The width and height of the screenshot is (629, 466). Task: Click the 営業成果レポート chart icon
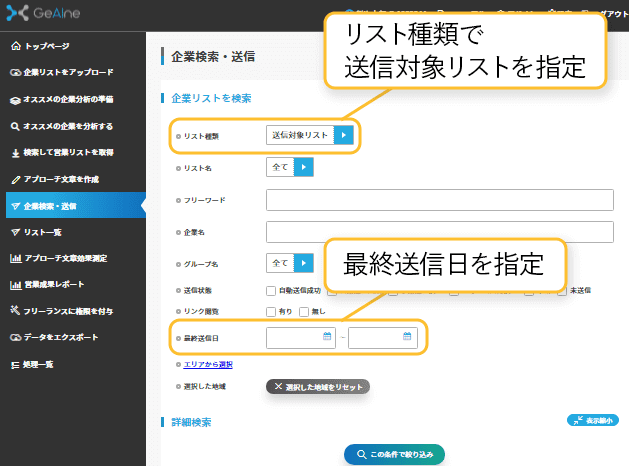coord(15,285)
